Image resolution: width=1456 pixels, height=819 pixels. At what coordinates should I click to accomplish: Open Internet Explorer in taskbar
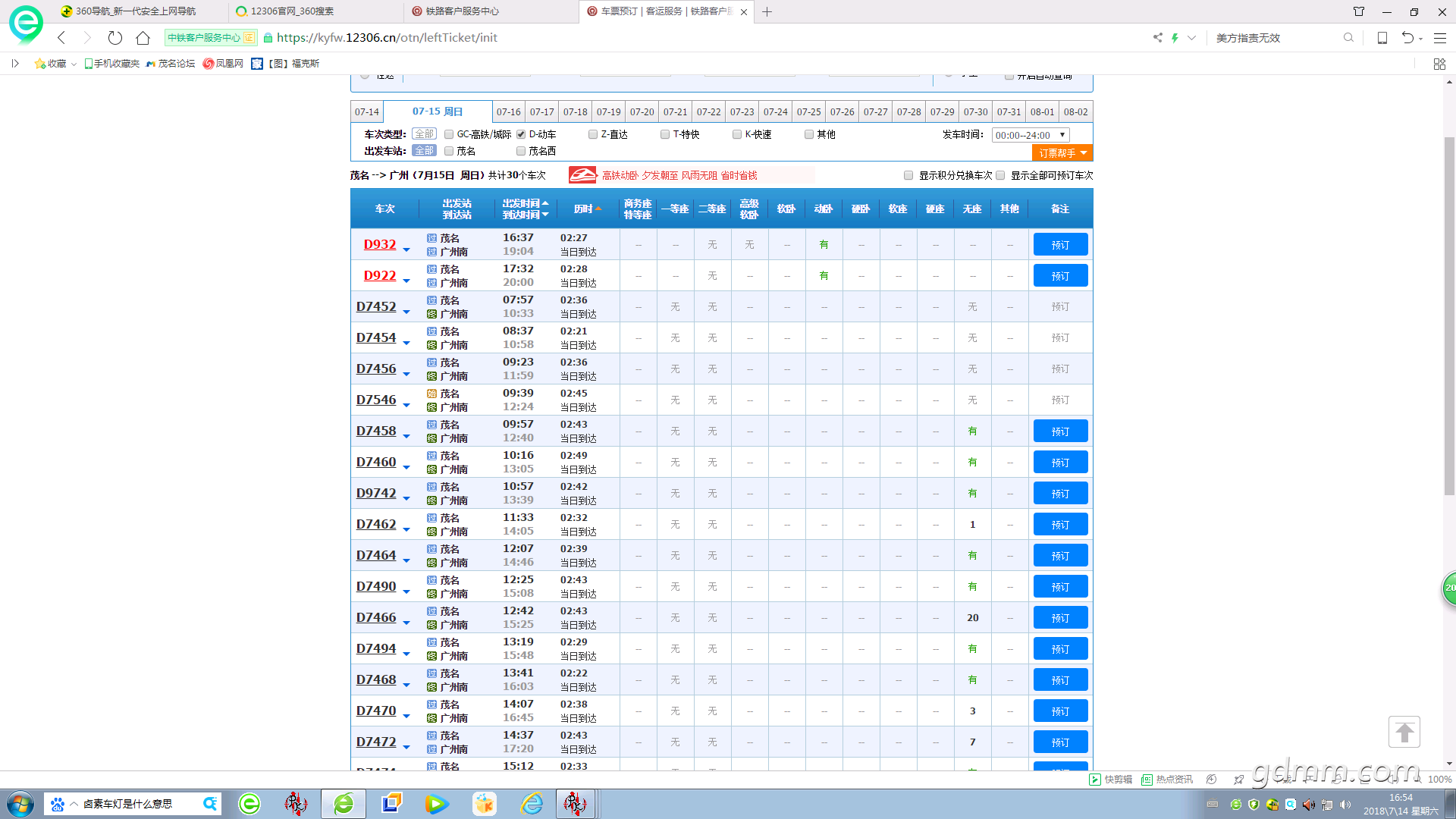[x=532, y=804]
